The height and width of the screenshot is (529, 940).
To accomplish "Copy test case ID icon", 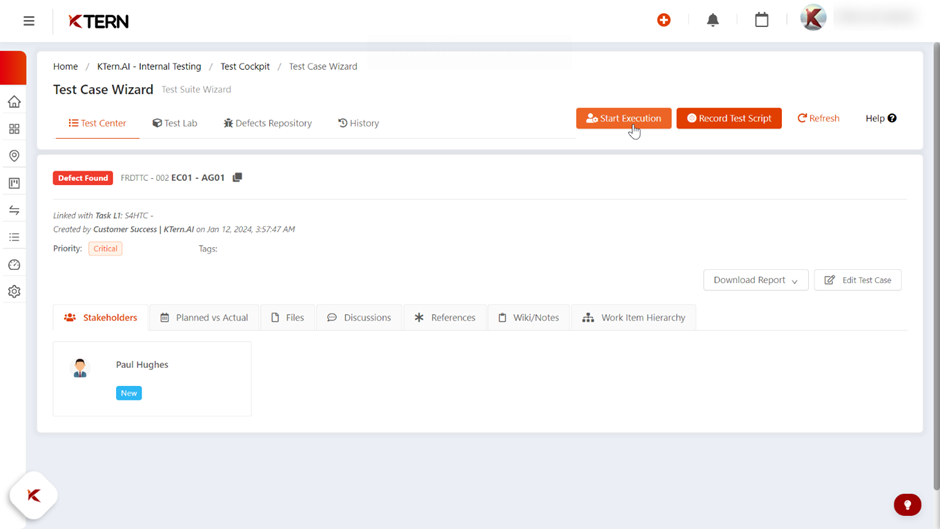I will click(237, 178).
